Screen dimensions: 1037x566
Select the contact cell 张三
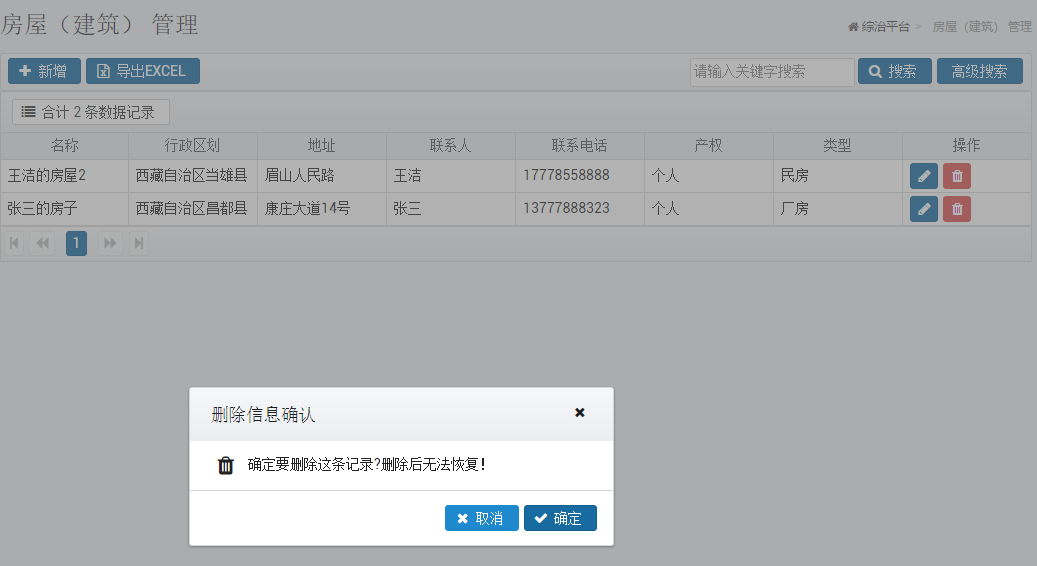(450, 209)
